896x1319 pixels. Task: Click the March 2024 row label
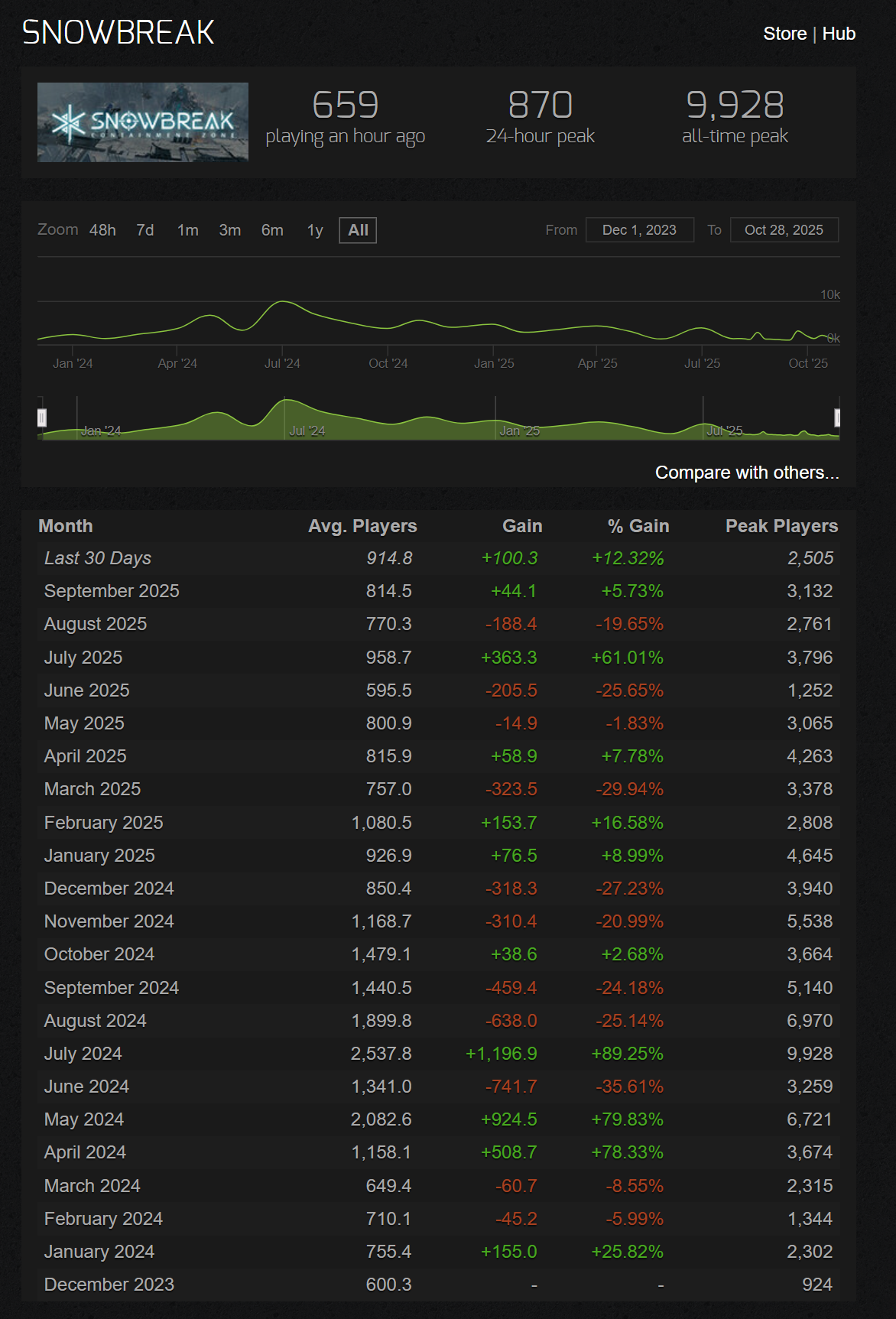pos(93,1186)
